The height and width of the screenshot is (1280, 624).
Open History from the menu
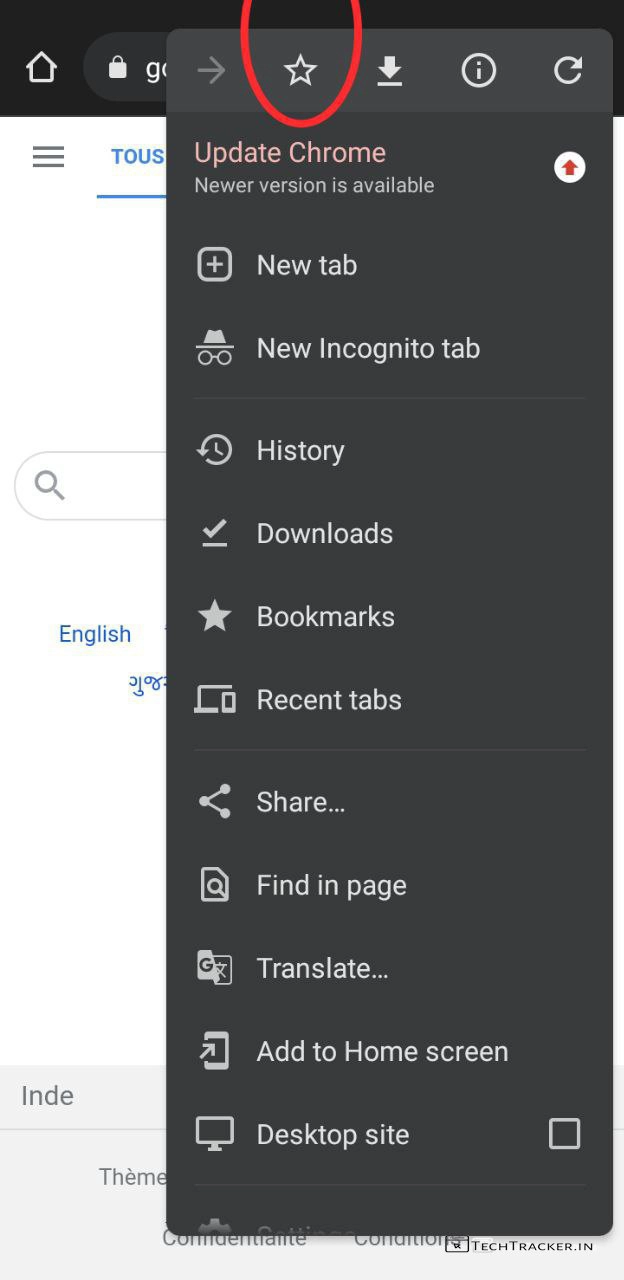(300, 450)
